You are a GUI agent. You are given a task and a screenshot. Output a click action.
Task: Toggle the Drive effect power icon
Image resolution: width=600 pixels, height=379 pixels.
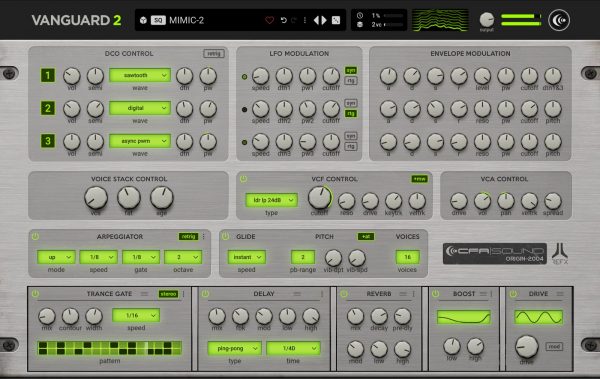513,294
